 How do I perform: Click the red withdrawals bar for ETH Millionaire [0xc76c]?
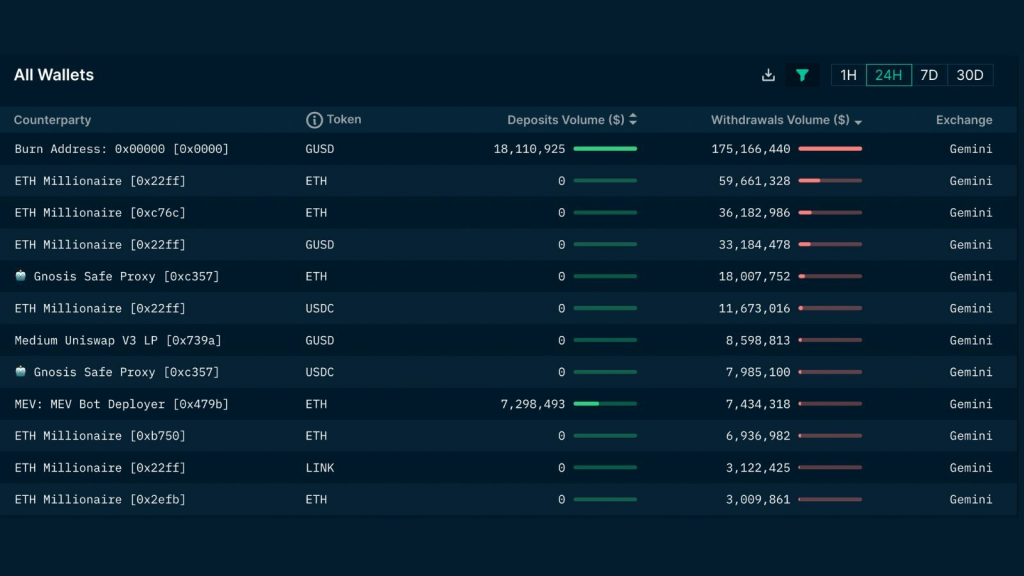point(830,213)
